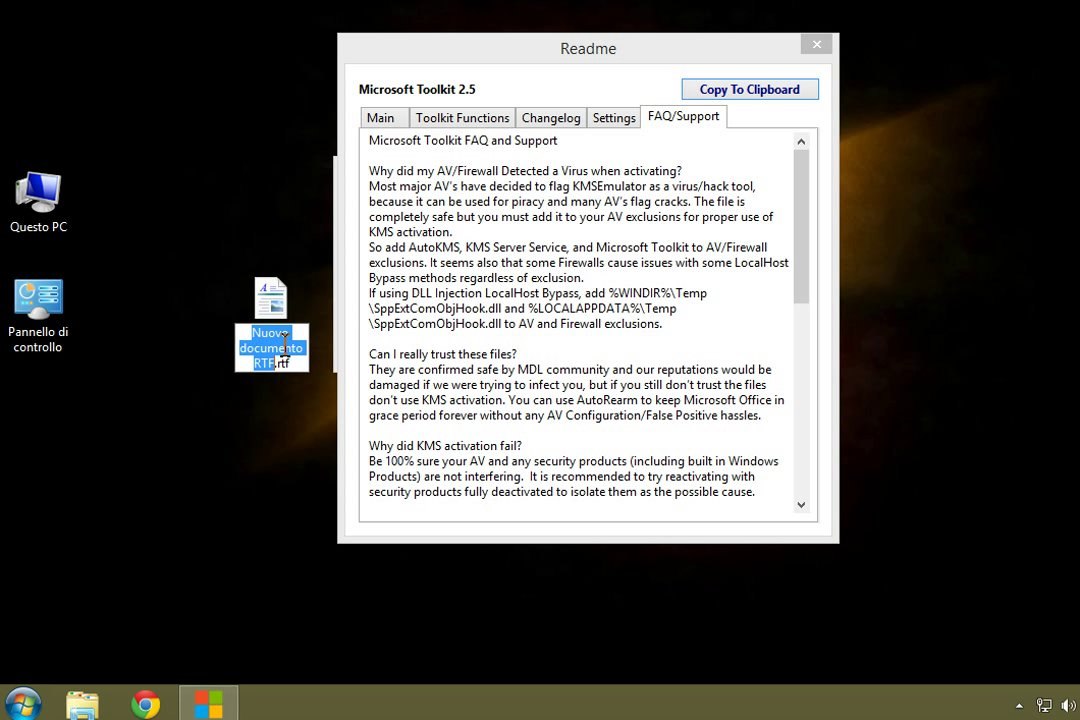Click the Copy To Clipboard button
Image resolution: width=1080 pixels, height=720 pixels.
click(750, 89)
